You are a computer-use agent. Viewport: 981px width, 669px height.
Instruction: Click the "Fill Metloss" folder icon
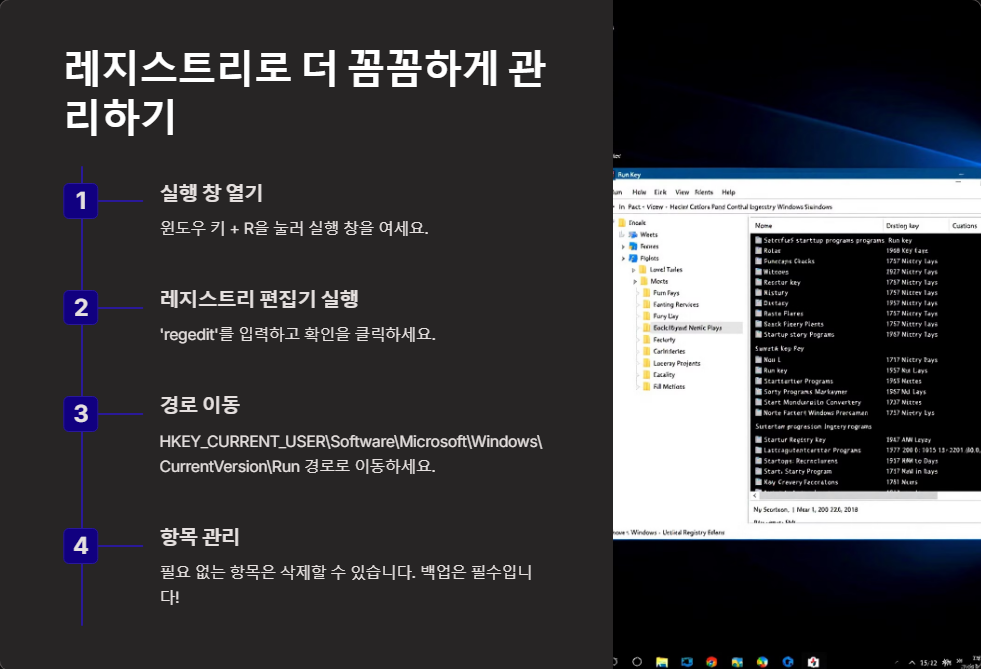click(x=645, y=386)
